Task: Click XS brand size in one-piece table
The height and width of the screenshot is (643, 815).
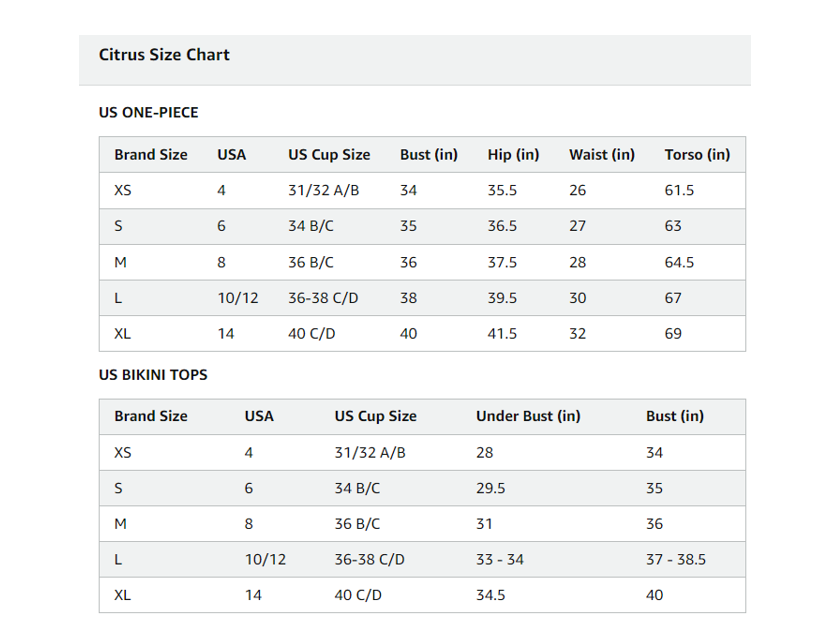Action: coord(123,190)
